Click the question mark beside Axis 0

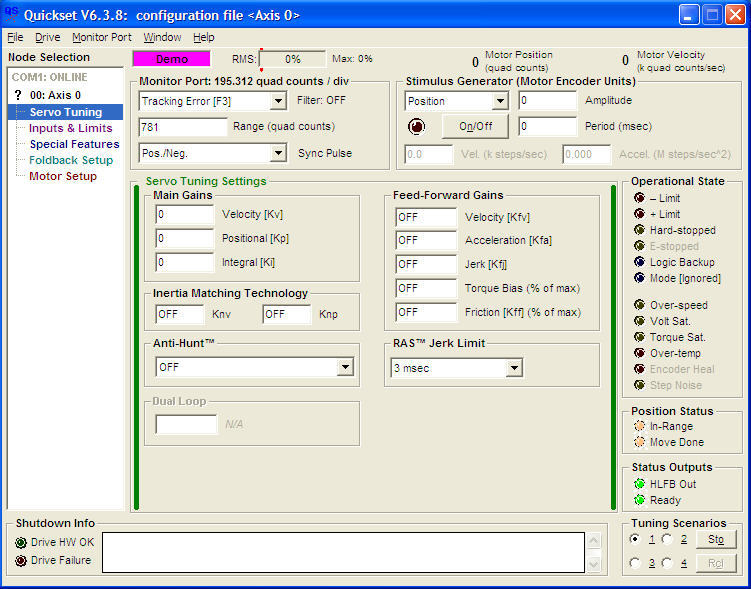coord(18,95)
